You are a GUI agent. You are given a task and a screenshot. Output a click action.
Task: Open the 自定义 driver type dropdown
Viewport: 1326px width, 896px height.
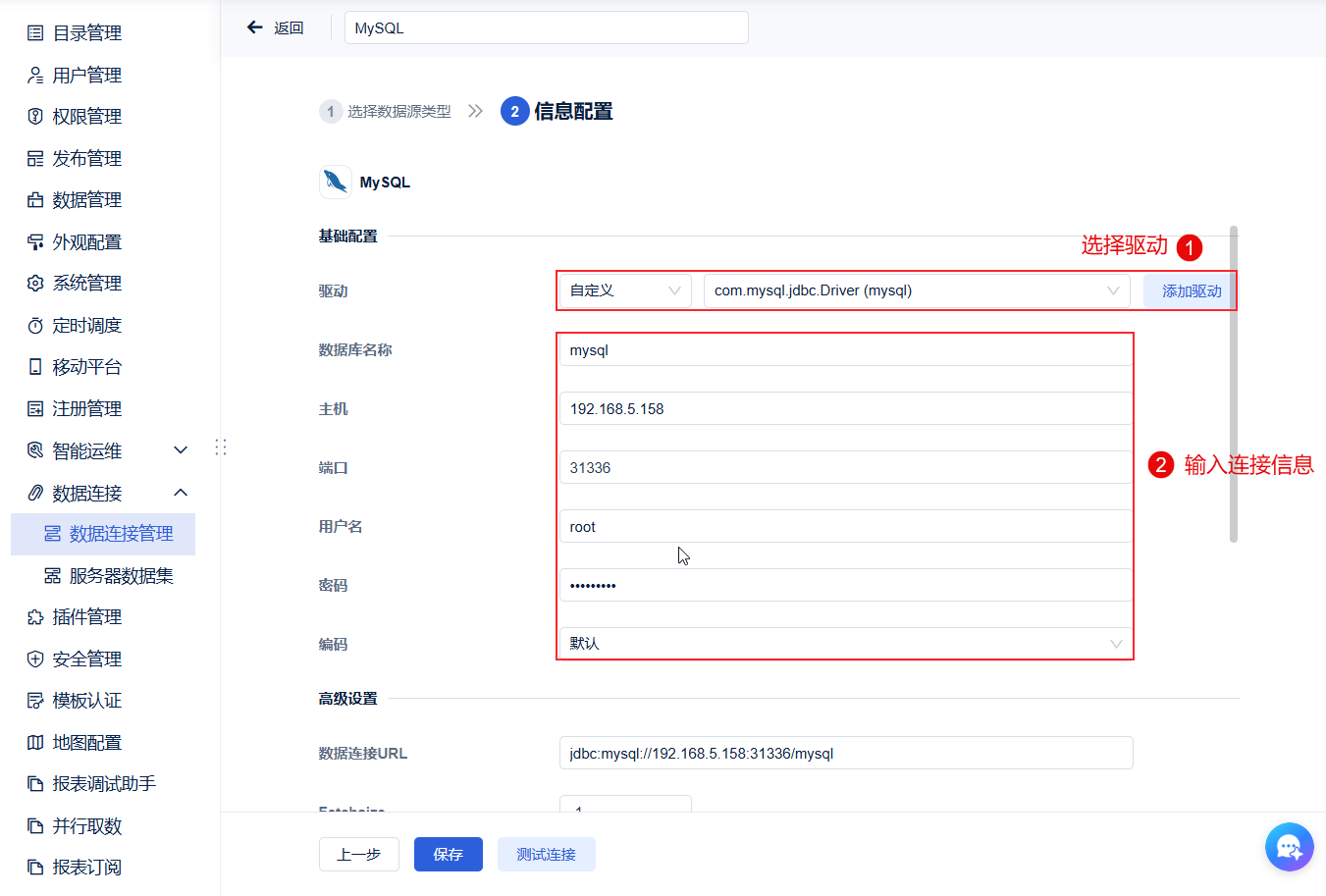625,290
